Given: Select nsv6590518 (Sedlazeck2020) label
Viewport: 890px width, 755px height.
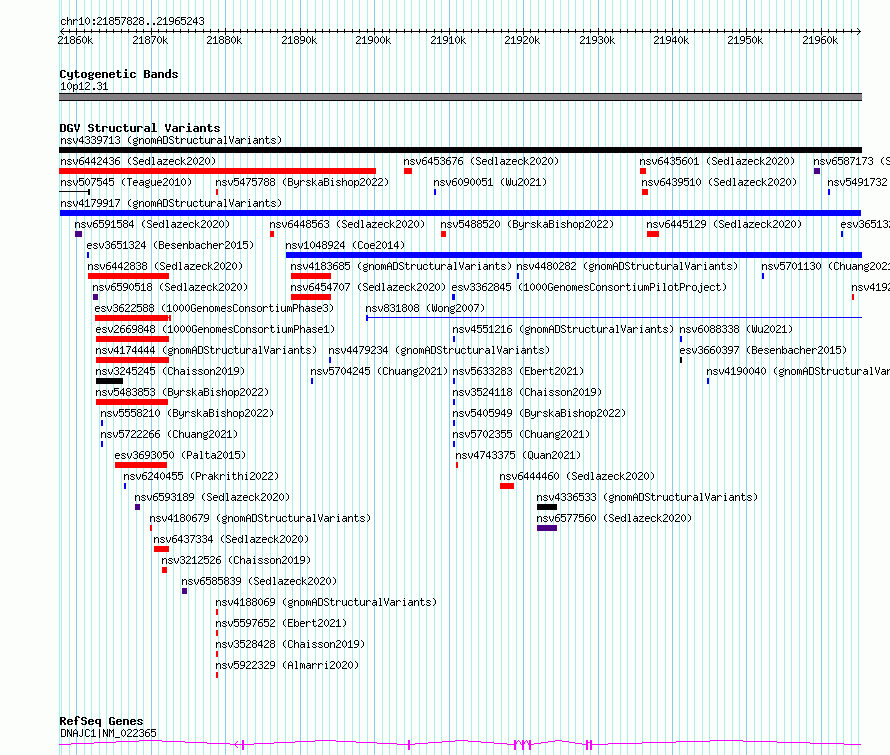Looking at the screenshot, I should [x=170, y=287].
